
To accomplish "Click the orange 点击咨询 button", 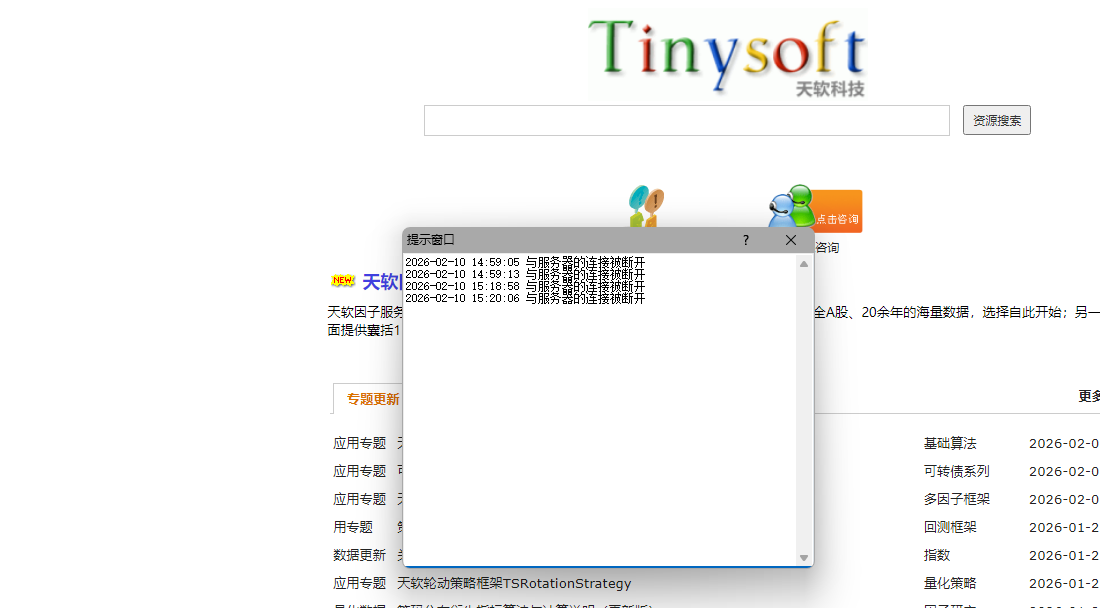I will pyautogui.click(x=838, y=212).
